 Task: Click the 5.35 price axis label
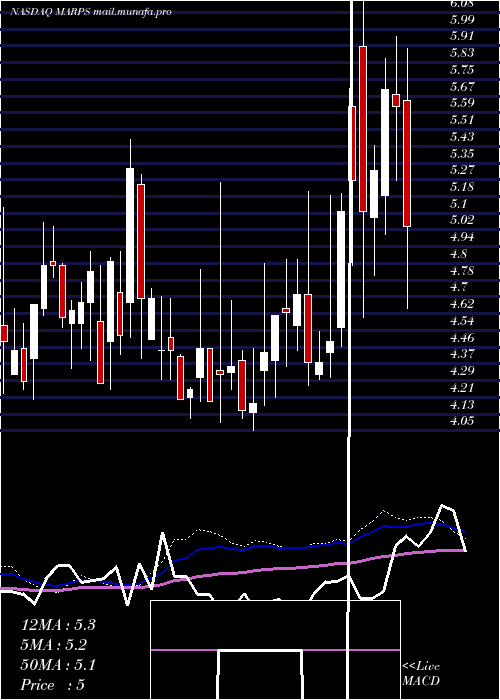pos(462,153)
